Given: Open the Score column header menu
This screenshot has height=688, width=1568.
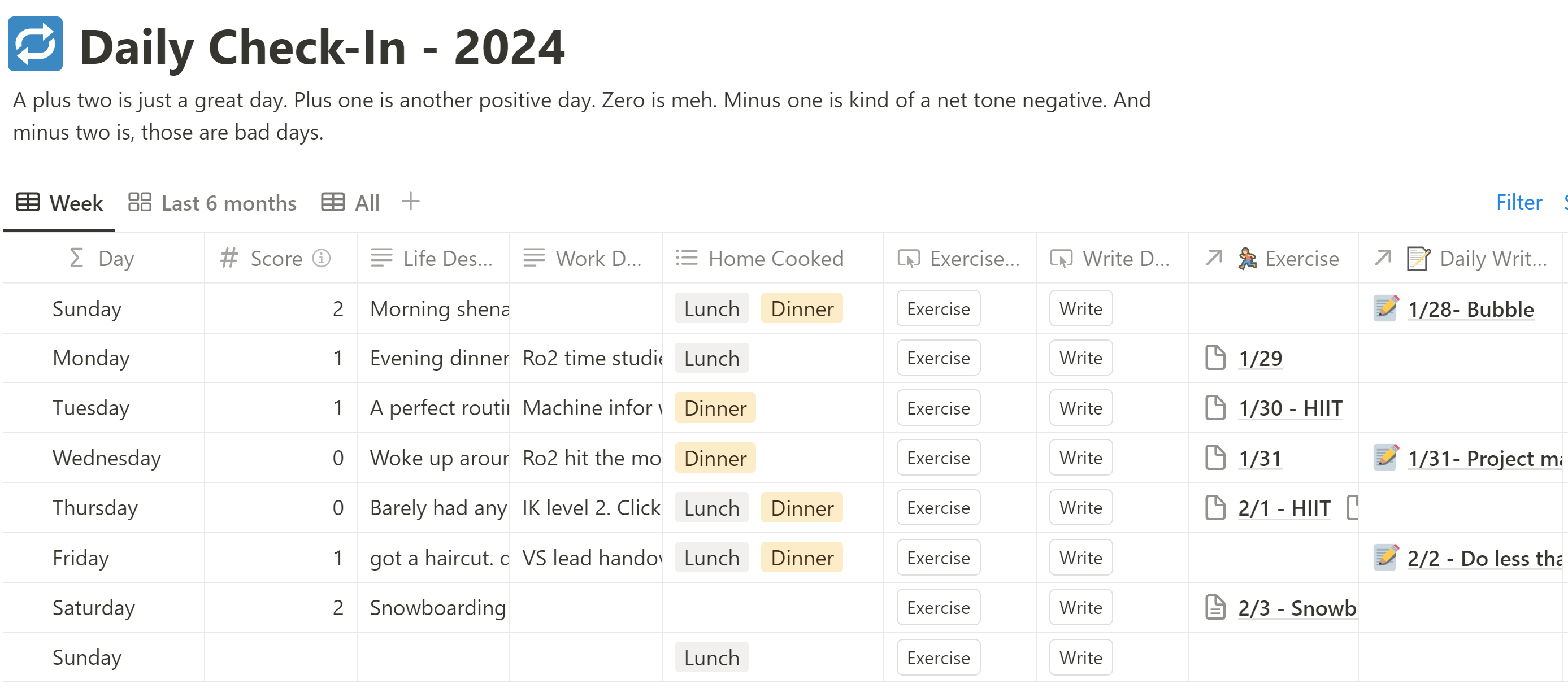Looking at the screenshot, I should point(276,259).
